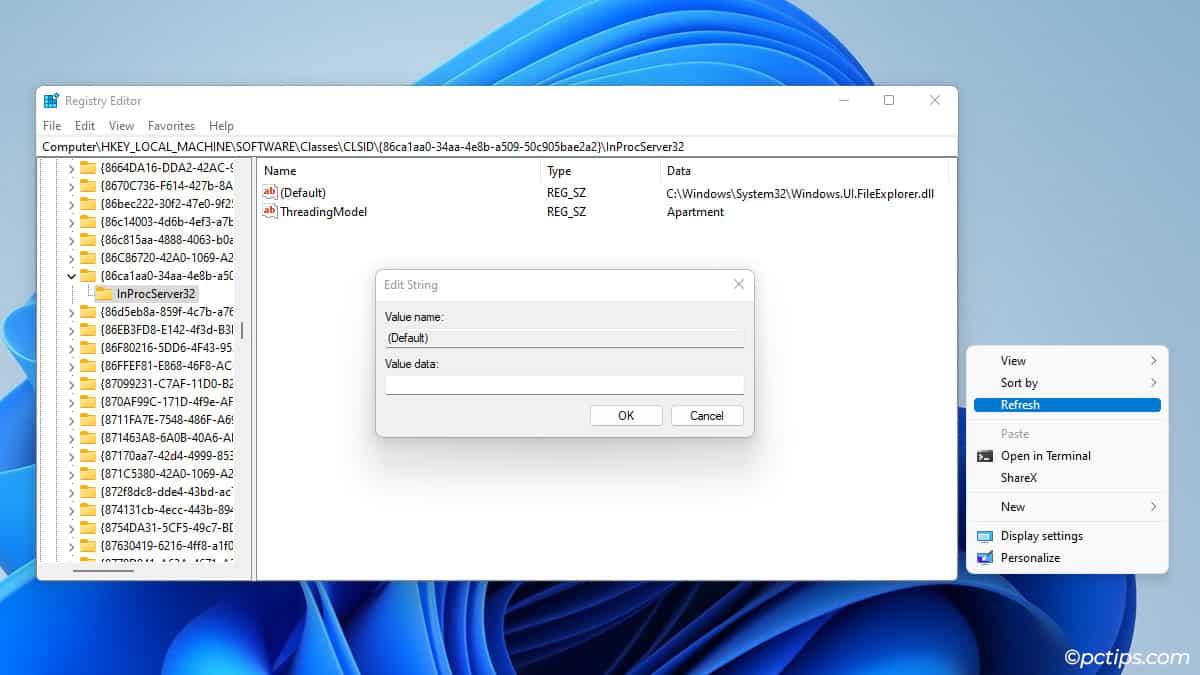
Task: Open the Edit menu
Action: [x=84, y=126]
